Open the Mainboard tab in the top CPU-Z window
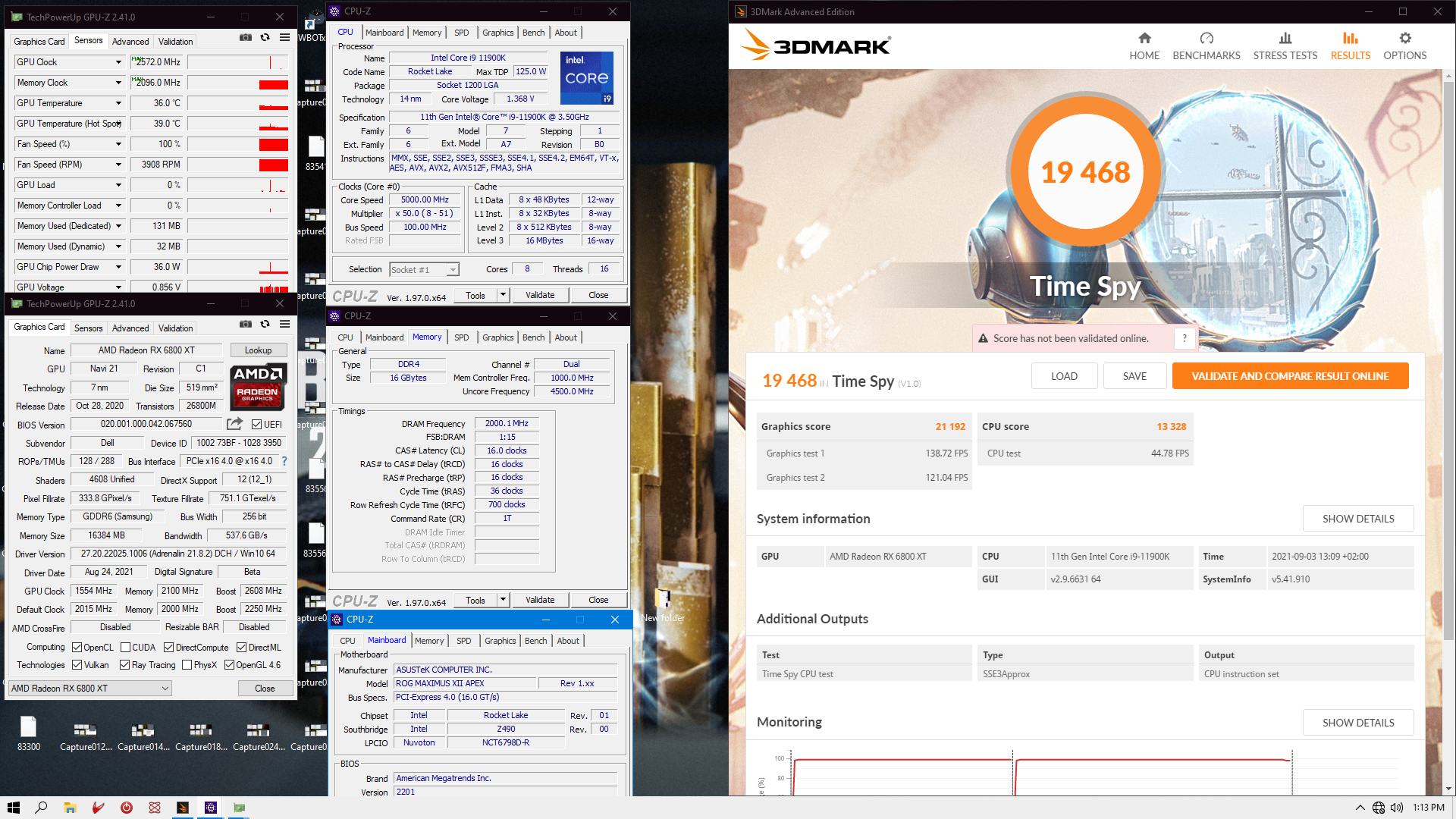Image resolution: width=1456 pixels, height=819 pixels. pos(384,33)
